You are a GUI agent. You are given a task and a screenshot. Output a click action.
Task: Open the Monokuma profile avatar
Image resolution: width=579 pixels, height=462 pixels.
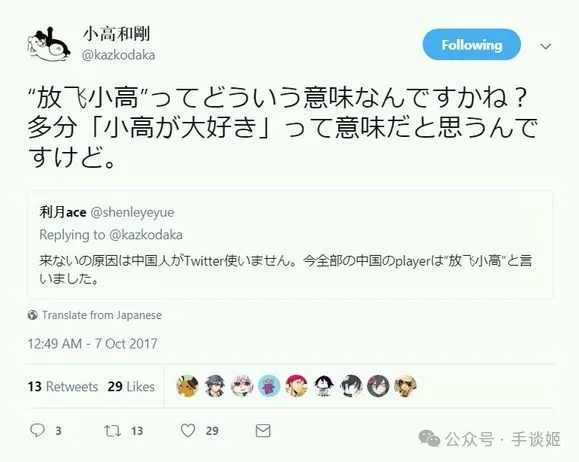(49, 44)
